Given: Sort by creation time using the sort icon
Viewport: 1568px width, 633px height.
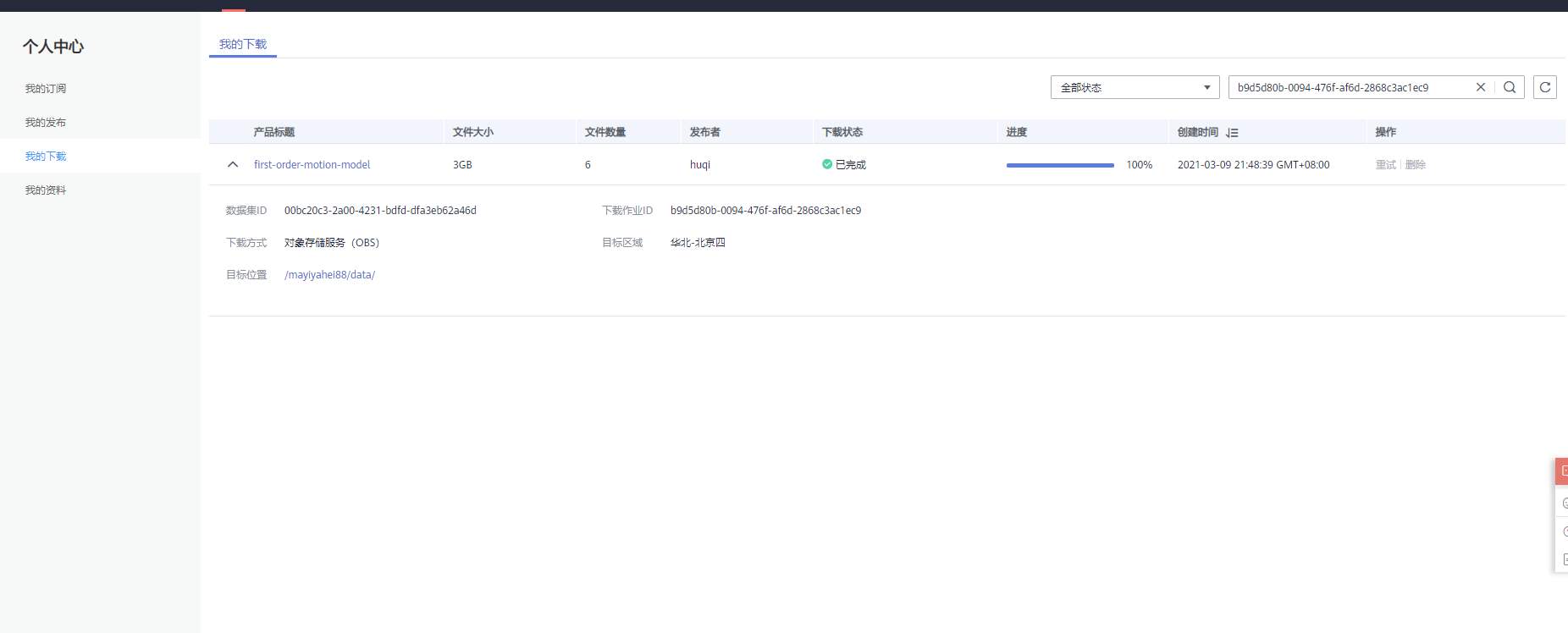Looking at the screenshot, I should click(1232, 133).
